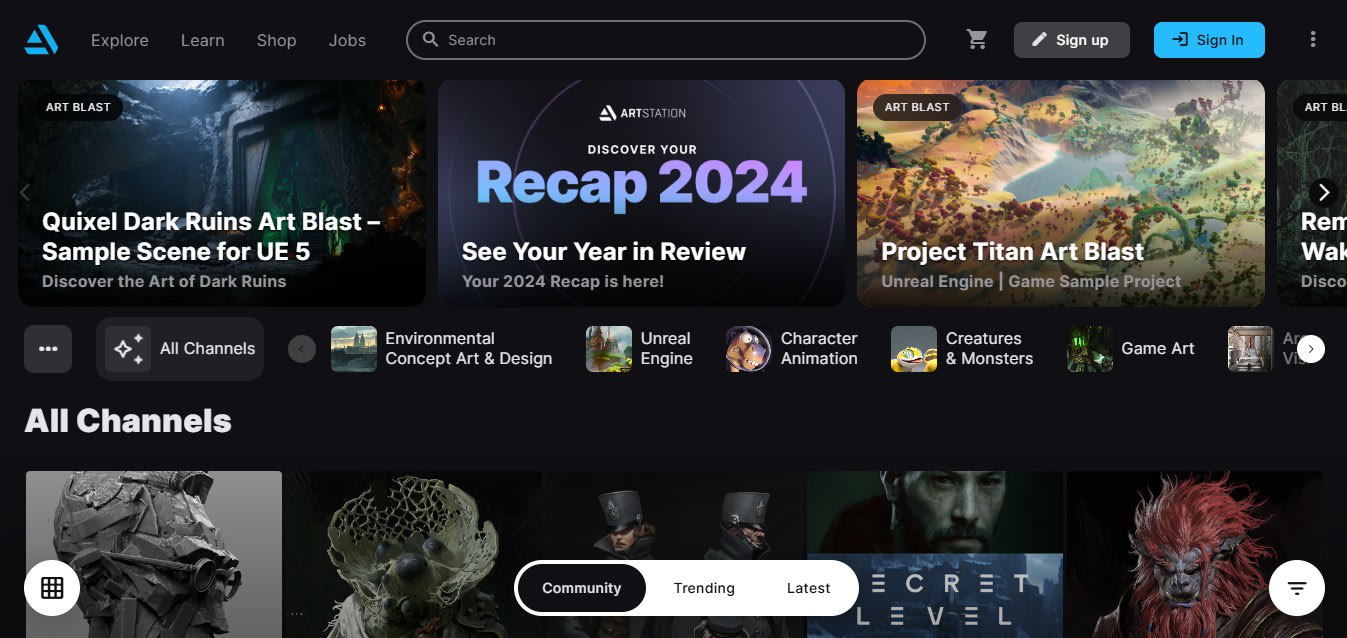The image size is (1347, 638).
Task: Select the Community tab
Action: tap(582, 588)
